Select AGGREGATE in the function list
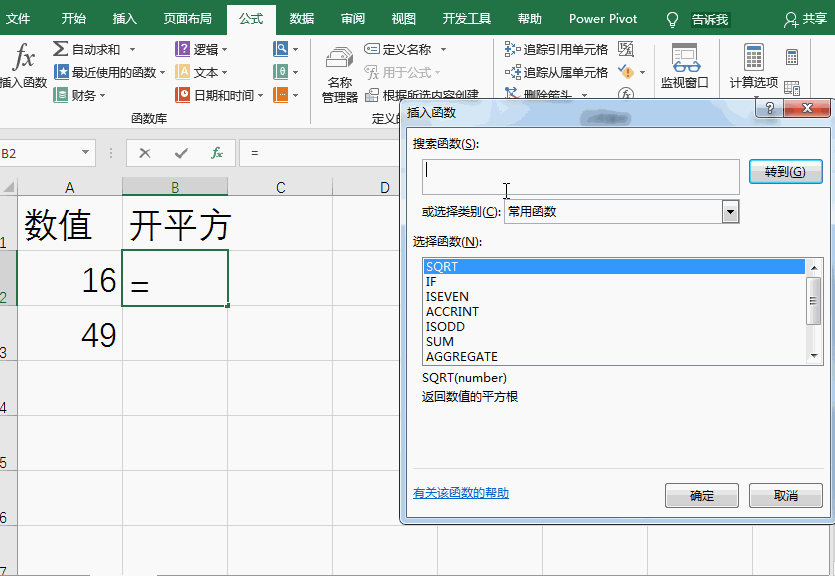Image resolution: width=835 pixels, height=576 pixels. [614, 356]
